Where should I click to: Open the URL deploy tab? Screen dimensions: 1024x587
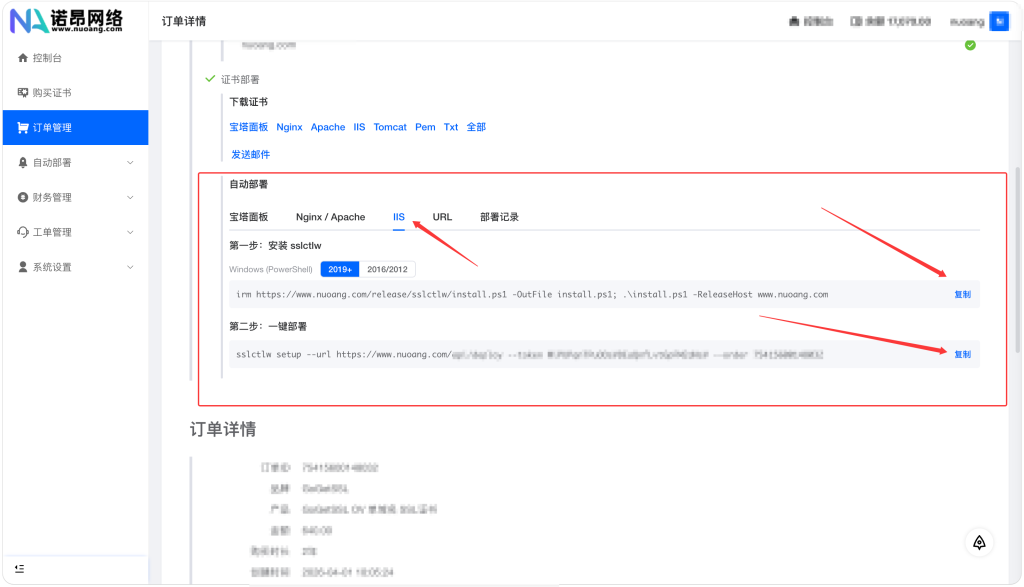[442, 217]
